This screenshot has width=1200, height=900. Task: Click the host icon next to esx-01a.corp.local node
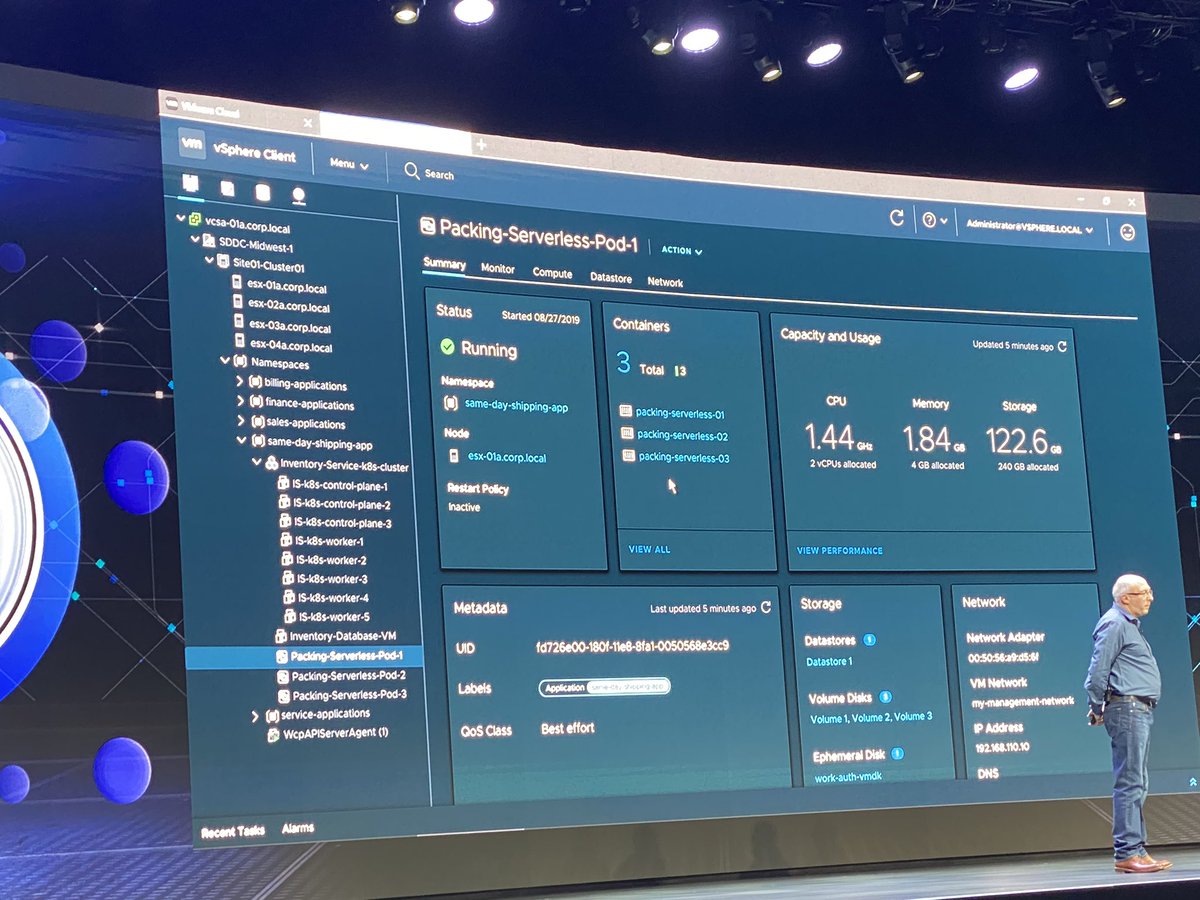click(x=454, y=456)
